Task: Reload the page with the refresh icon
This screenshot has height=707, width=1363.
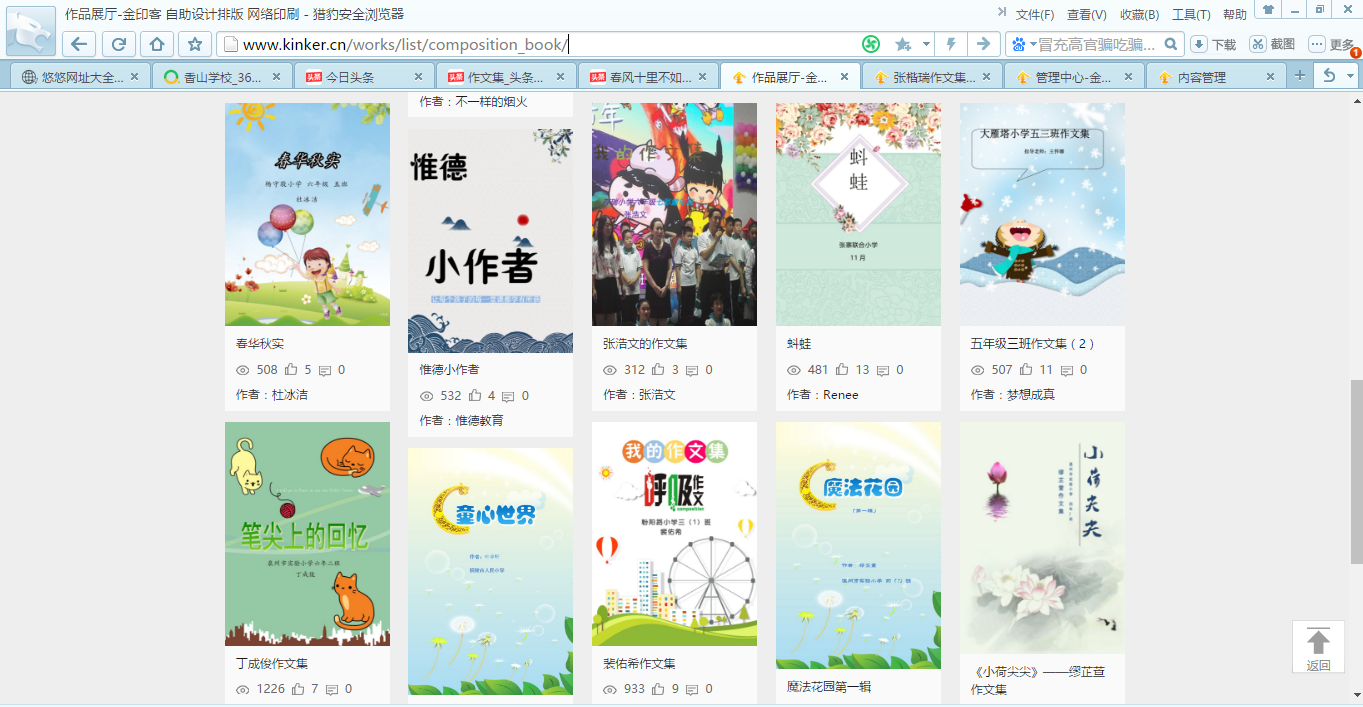Action: tap(118, 44)
